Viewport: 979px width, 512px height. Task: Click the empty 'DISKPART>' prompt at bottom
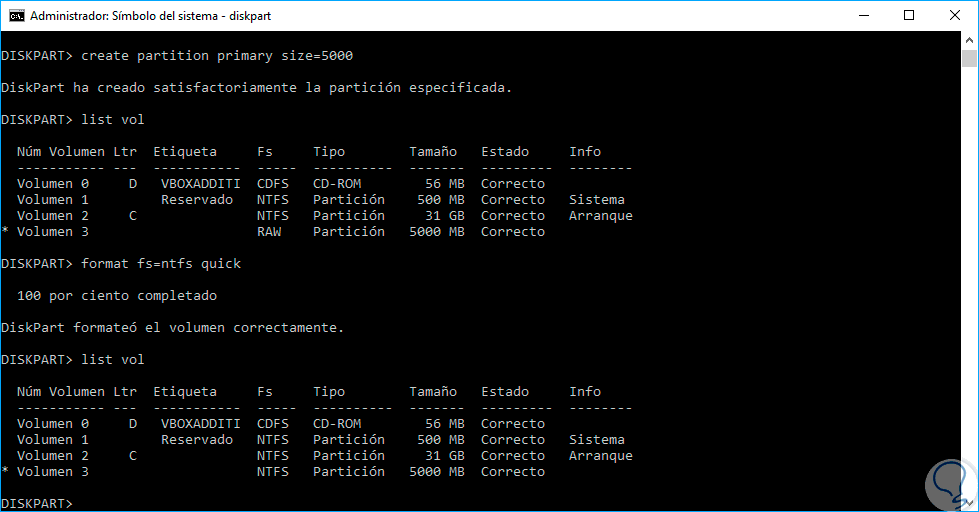37,503
